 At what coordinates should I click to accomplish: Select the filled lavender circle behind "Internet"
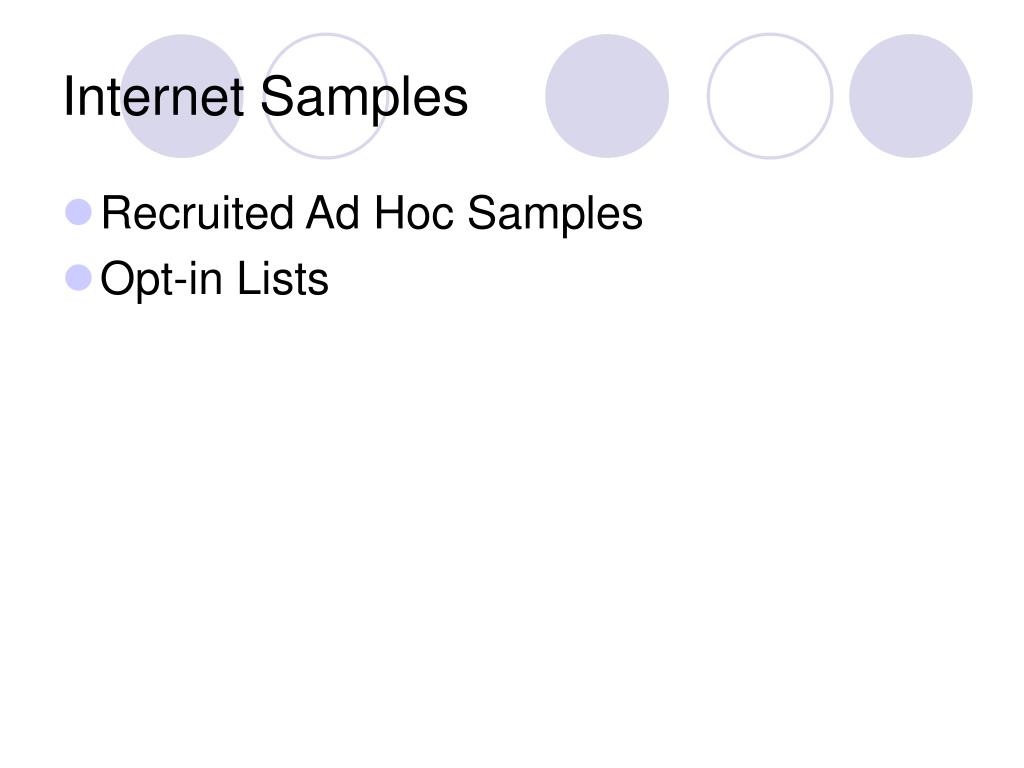[182, 96]
